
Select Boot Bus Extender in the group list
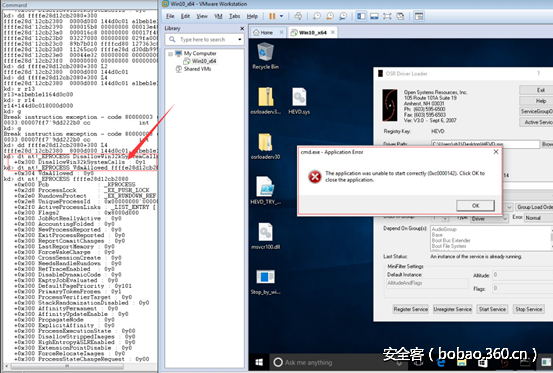[451, 240]
